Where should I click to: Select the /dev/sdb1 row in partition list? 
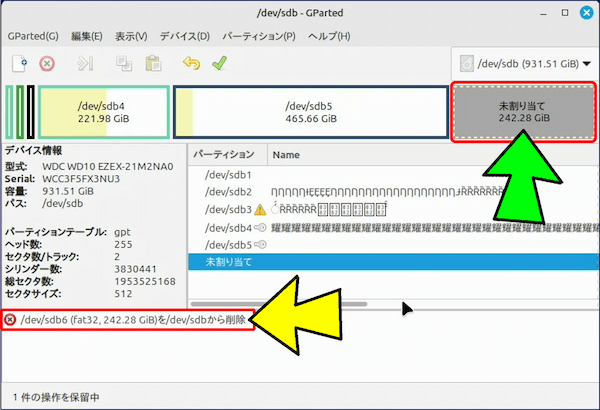point(228,175)
